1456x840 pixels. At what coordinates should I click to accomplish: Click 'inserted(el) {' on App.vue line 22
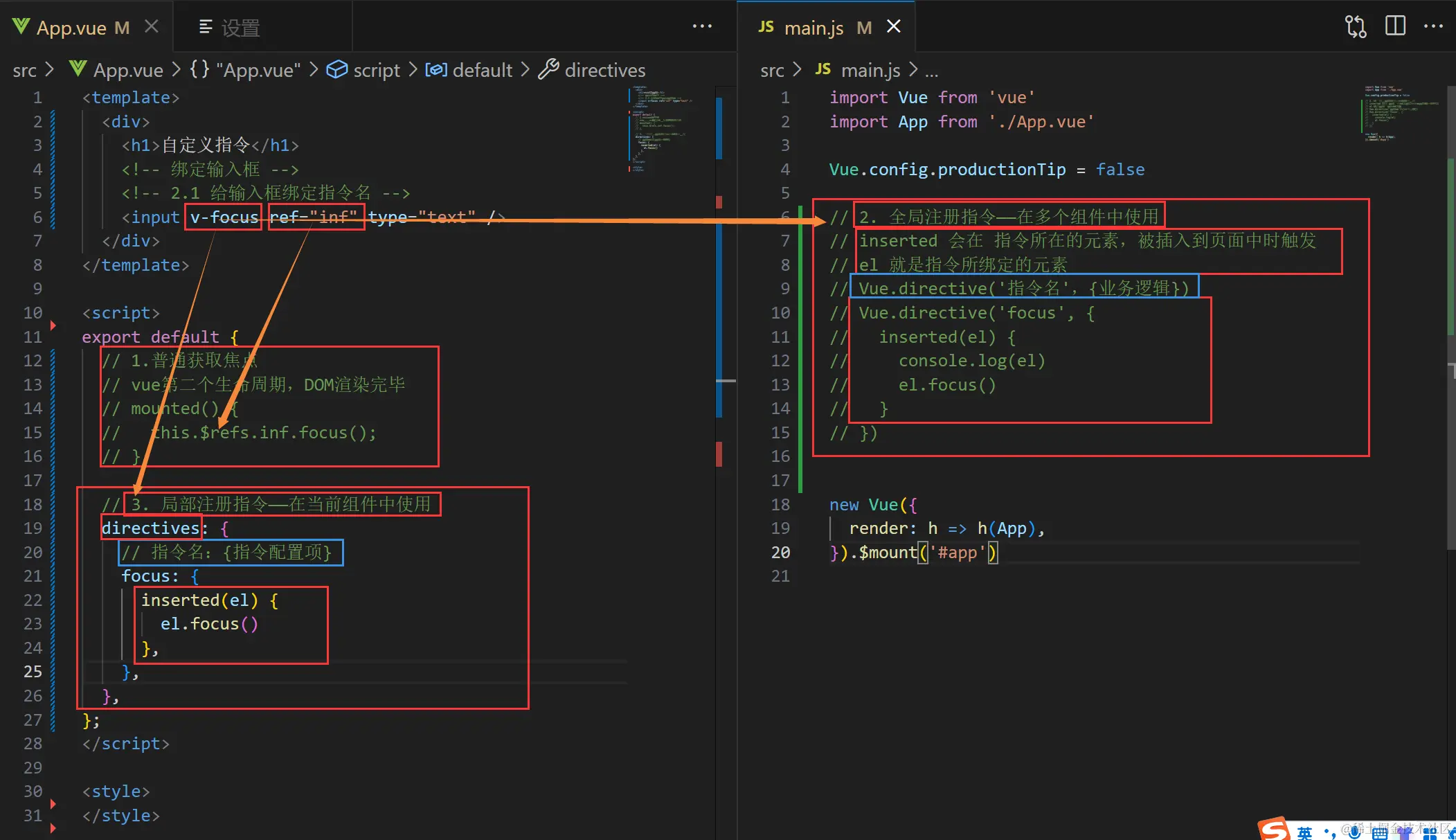(x=210, y=600)
